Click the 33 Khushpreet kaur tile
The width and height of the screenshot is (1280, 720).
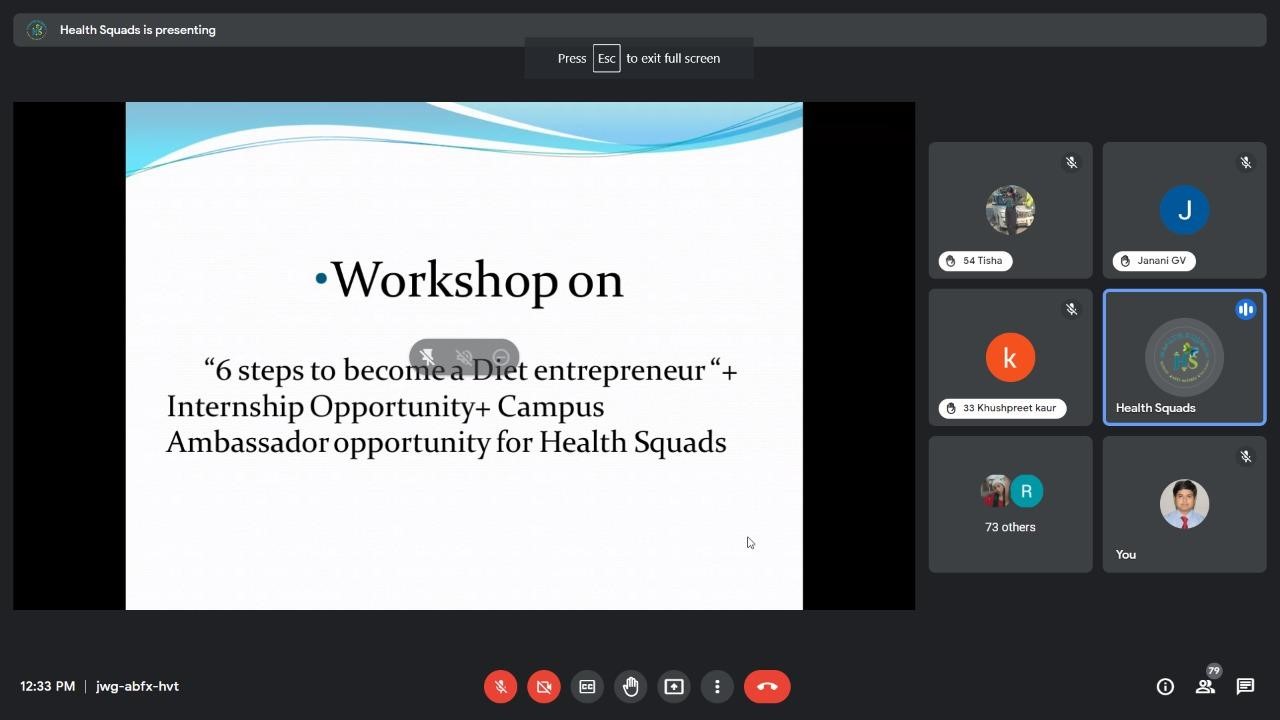click(1010, 357)
